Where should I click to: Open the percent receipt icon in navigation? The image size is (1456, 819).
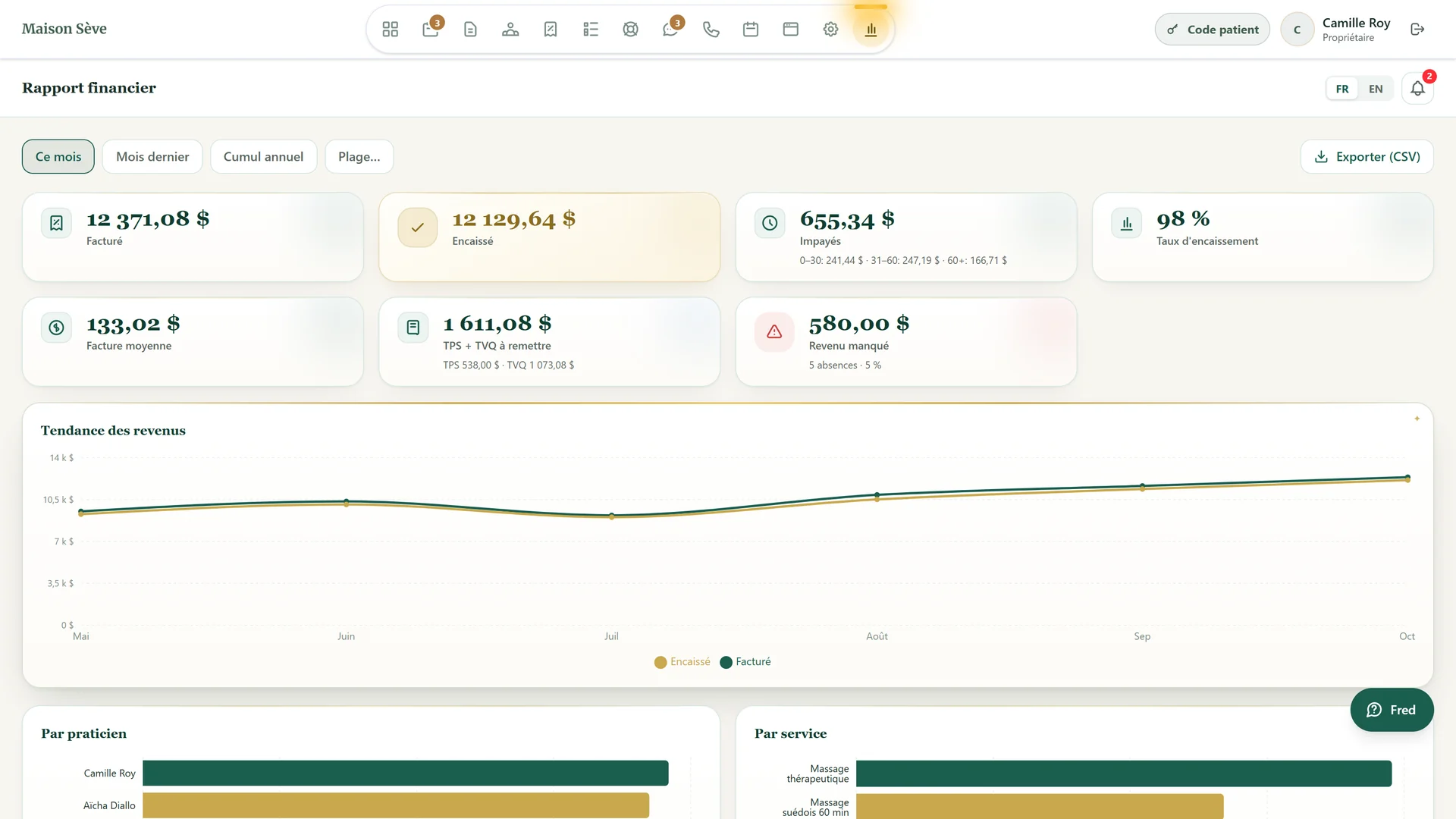pos(551,30)
